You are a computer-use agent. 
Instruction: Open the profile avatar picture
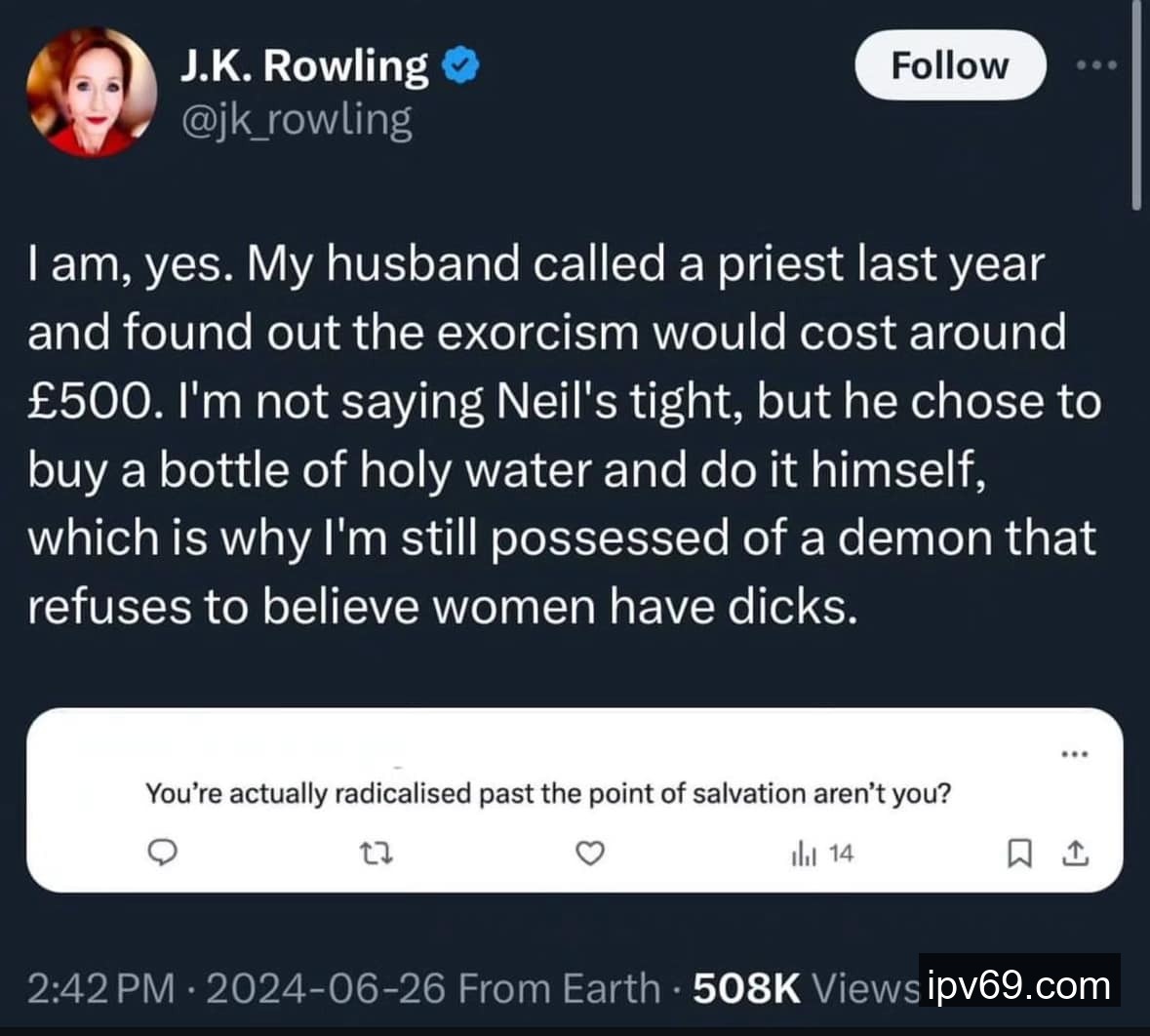(92, 92)
